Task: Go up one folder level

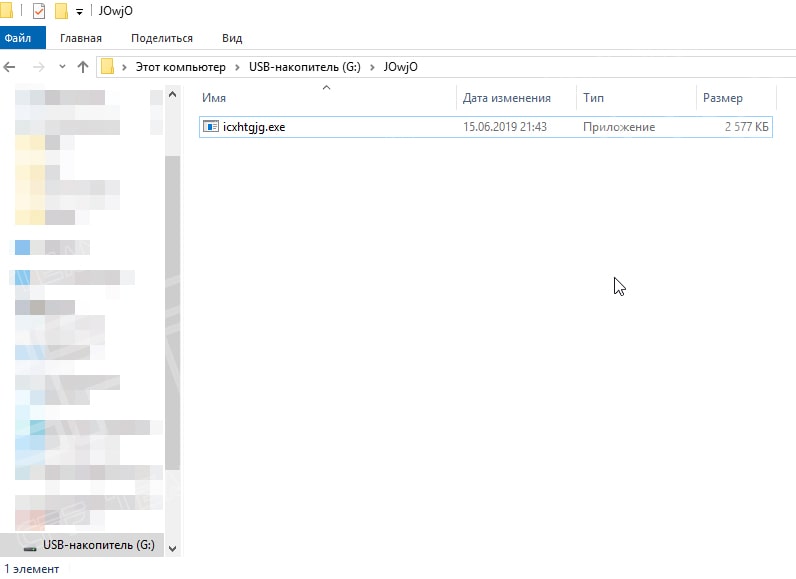Action: coord(83,66)
